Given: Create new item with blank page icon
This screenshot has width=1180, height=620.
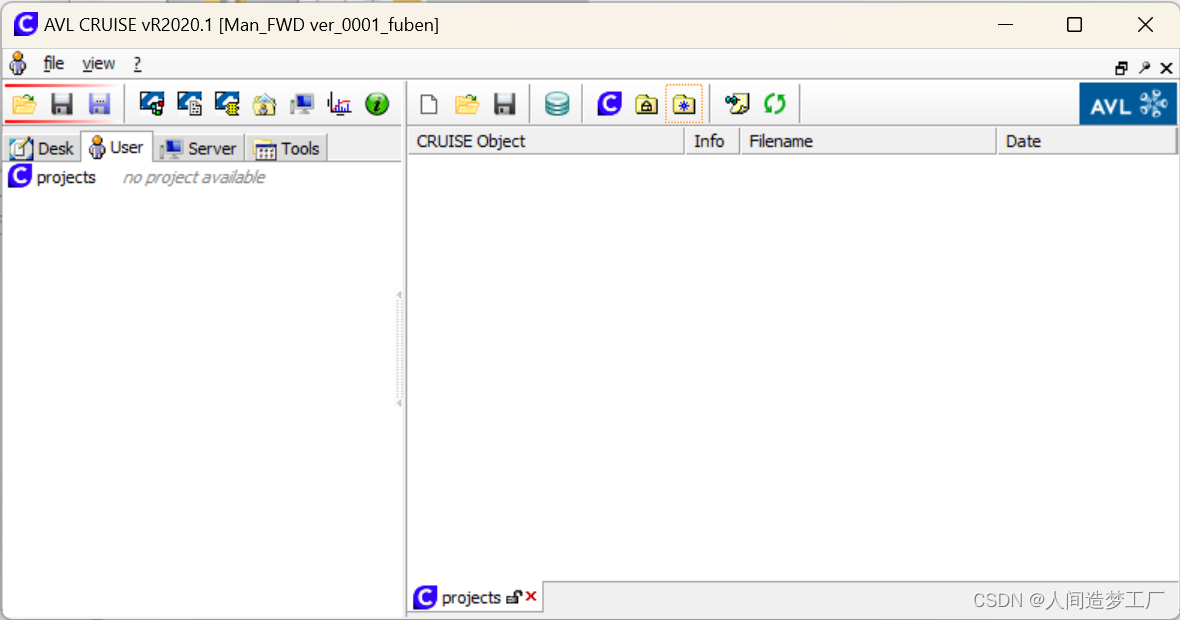Looking at the screenshot, I should click(429, 104).
